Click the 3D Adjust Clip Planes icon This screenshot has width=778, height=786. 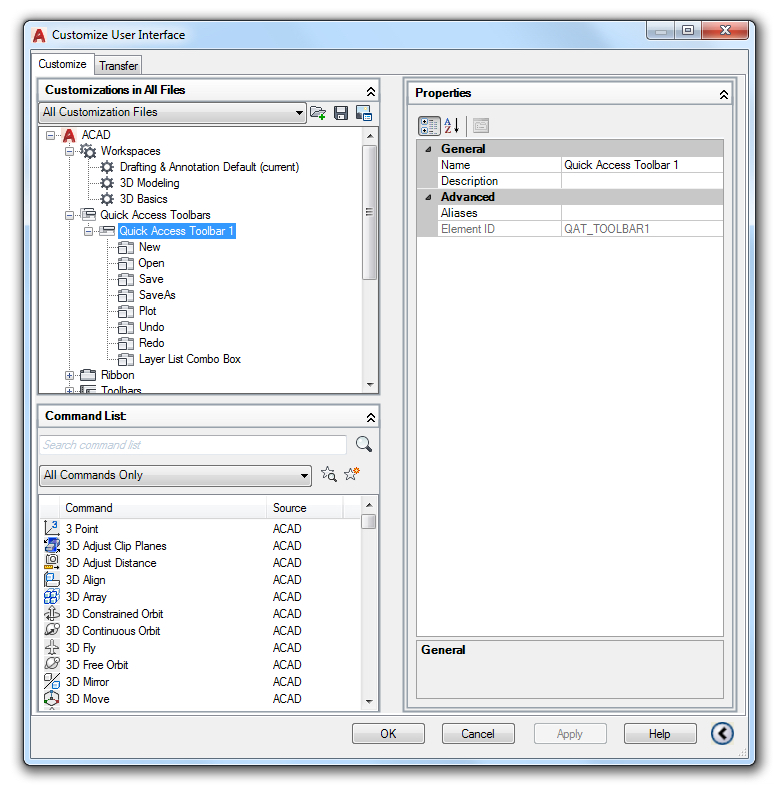pyautogui.click(x=52, y=545)
